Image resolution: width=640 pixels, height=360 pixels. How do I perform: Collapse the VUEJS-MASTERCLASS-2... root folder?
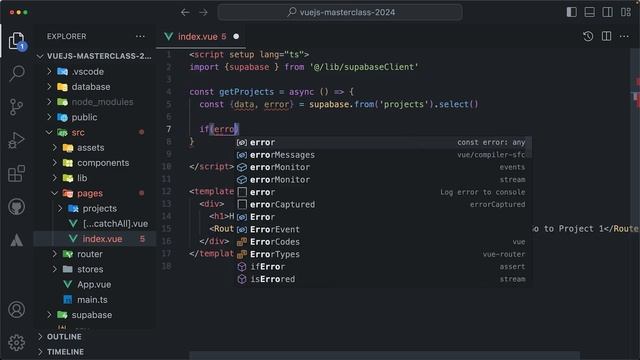(95, 56)
